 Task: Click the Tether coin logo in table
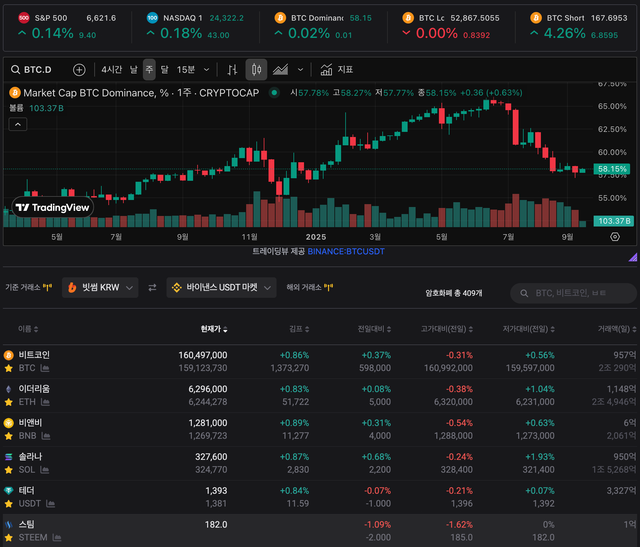8,491
